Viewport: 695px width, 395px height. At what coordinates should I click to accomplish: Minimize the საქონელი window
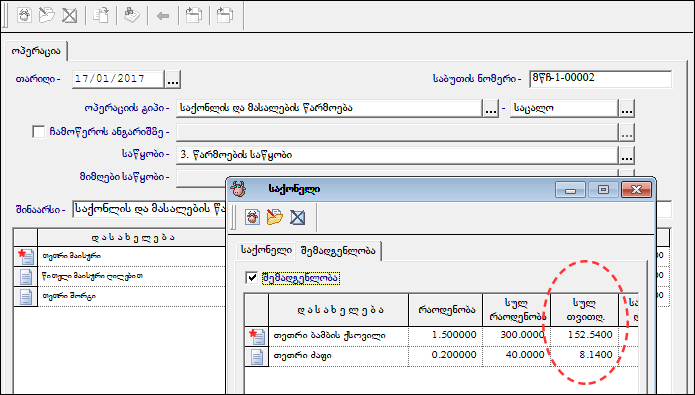(570, 190)
